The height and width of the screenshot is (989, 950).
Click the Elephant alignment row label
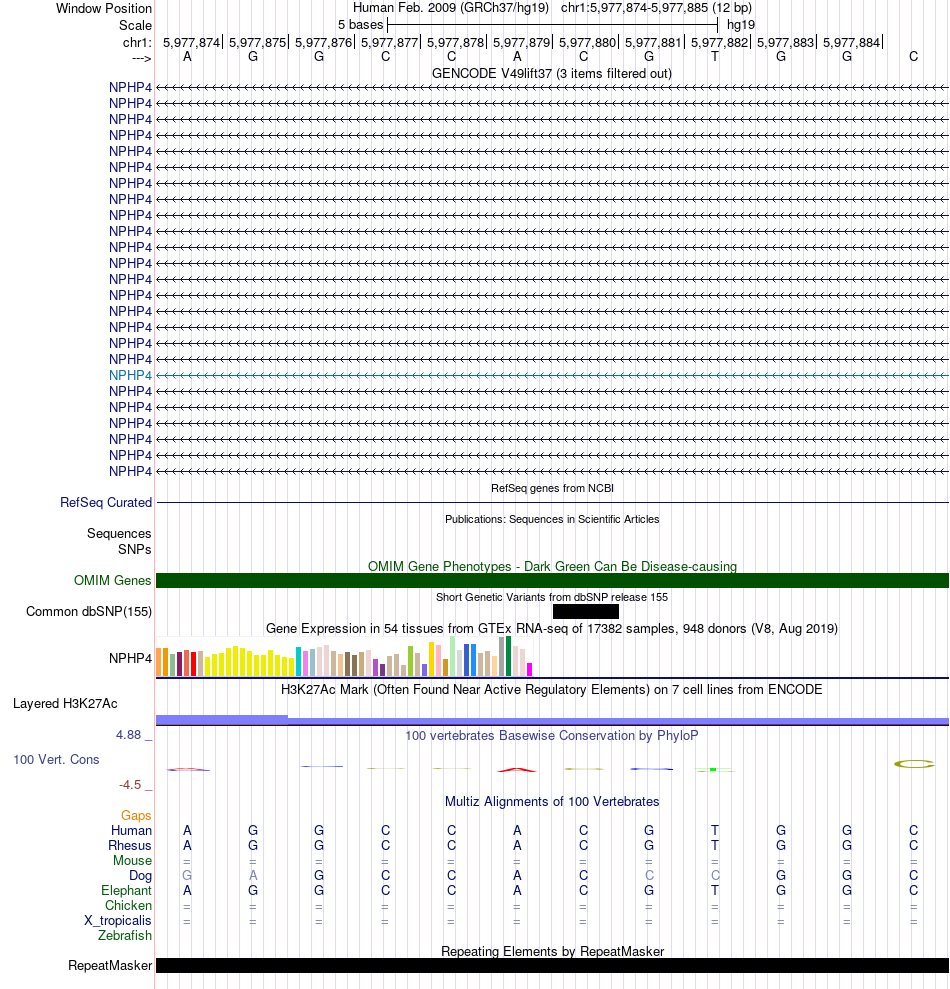point(126,891)
